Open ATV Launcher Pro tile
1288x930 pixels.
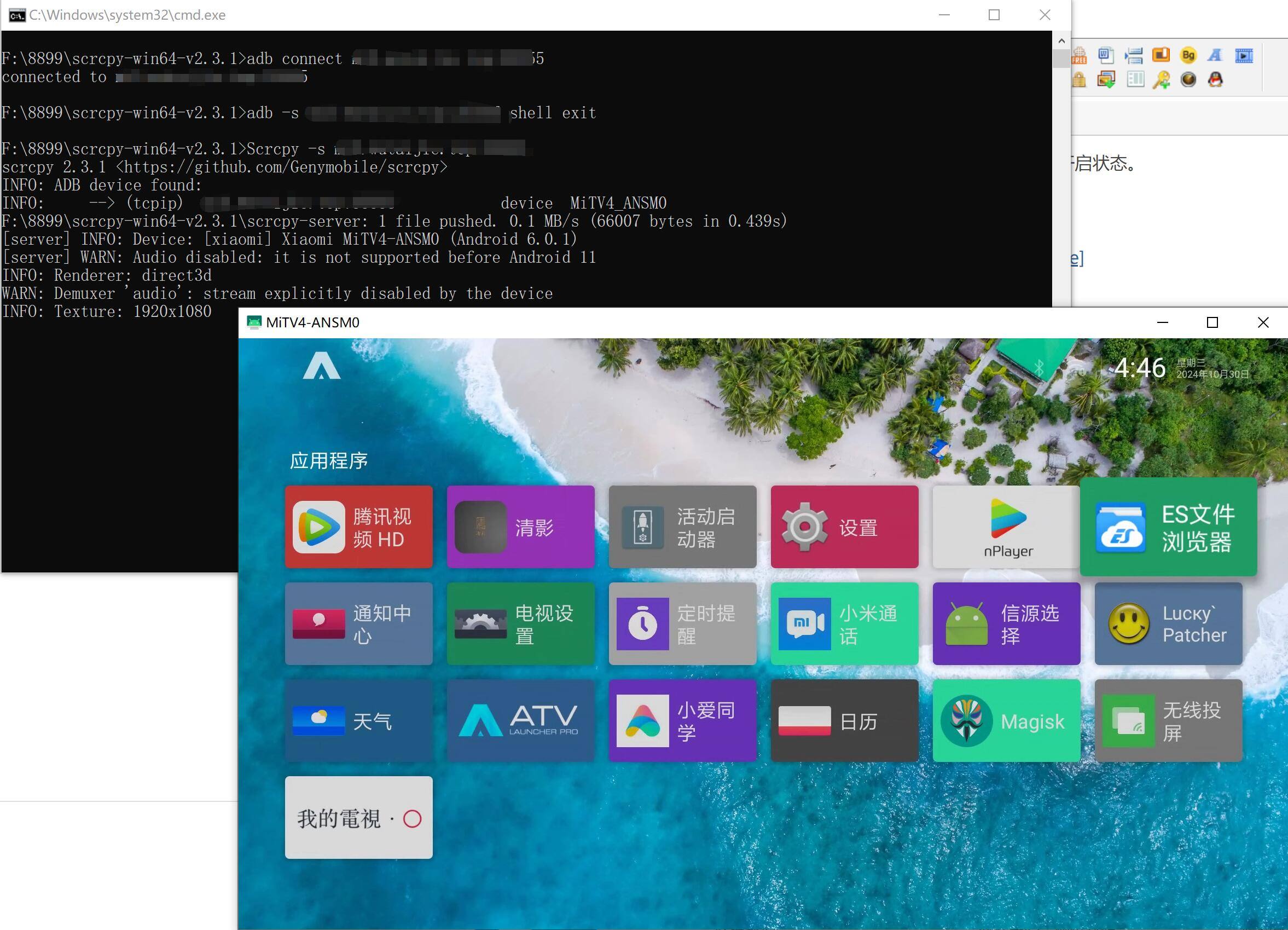click(x=520, y=720)
